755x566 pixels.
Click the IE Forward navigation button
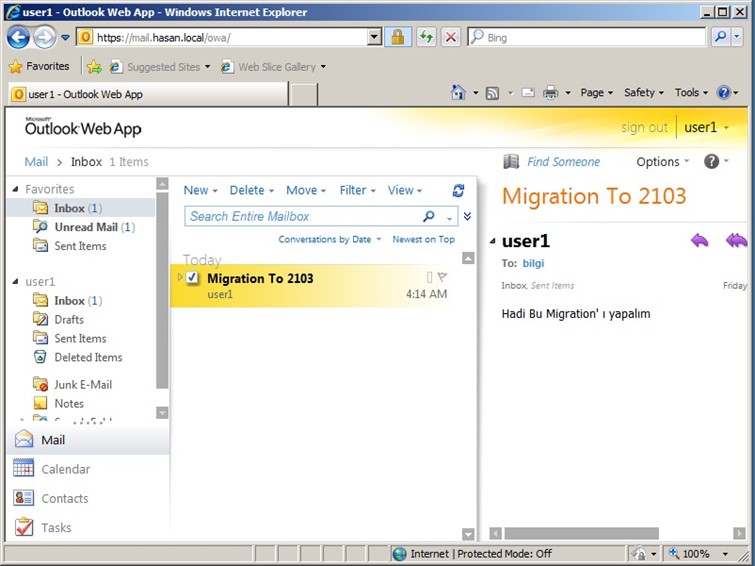point(44,37)
